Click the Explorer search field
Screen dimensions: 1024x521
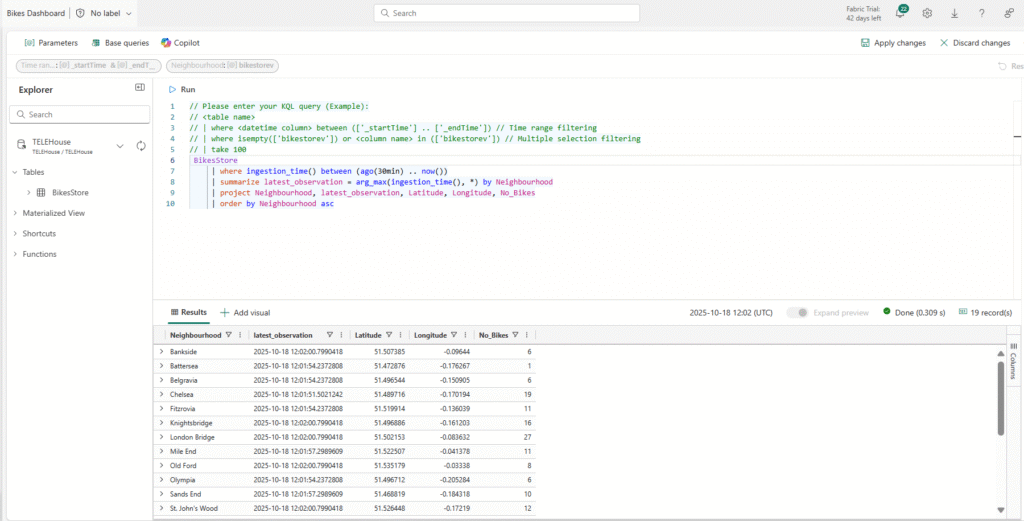tap(80, 115)
